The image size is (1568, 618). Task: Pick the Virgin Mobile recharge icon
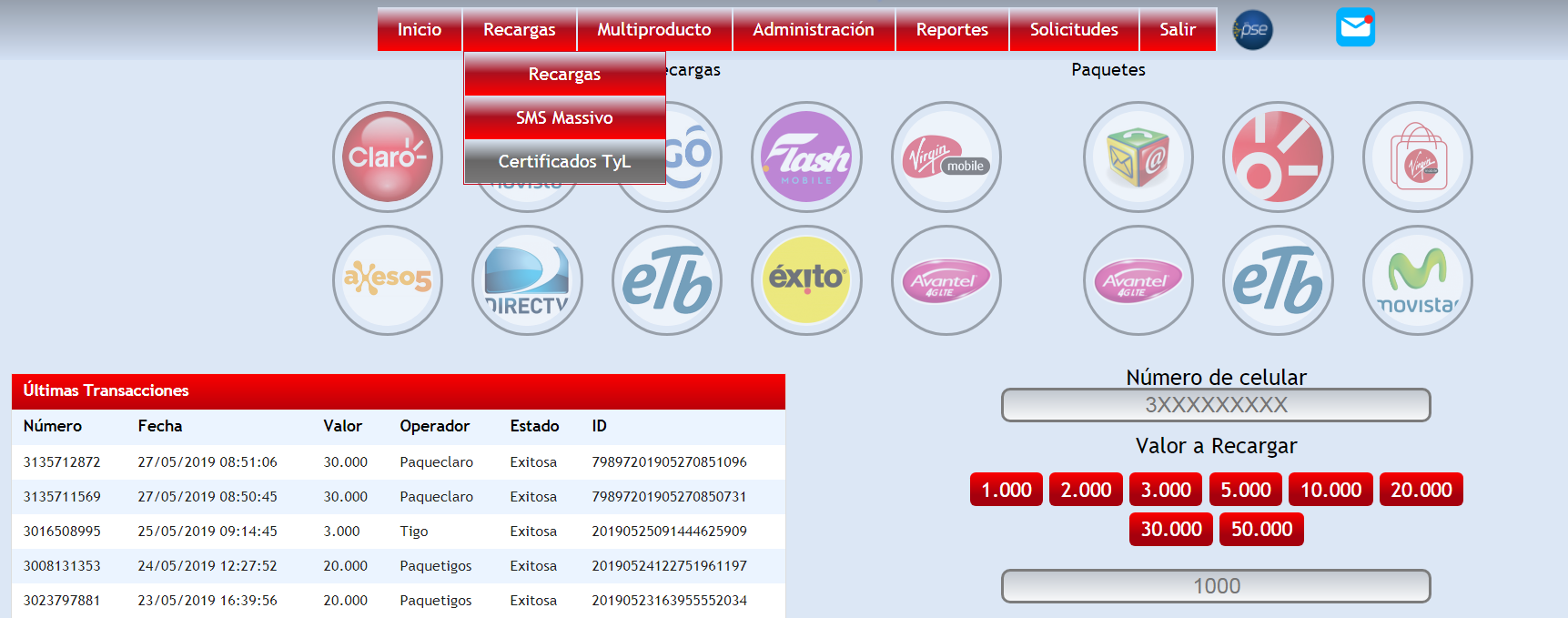(946, 157)
